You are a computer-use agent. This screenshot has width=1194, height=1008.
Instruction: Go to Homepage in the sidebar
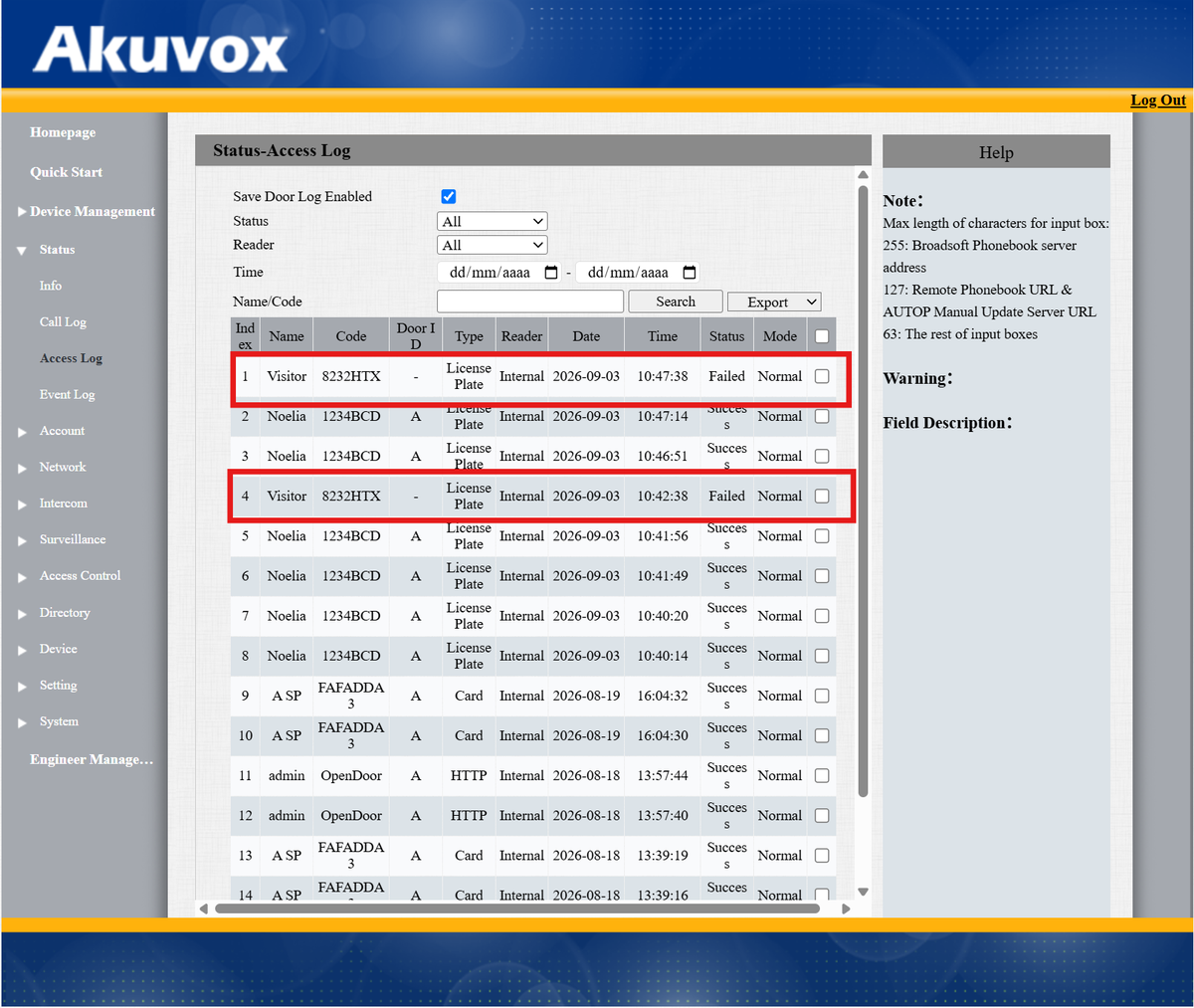63,132
